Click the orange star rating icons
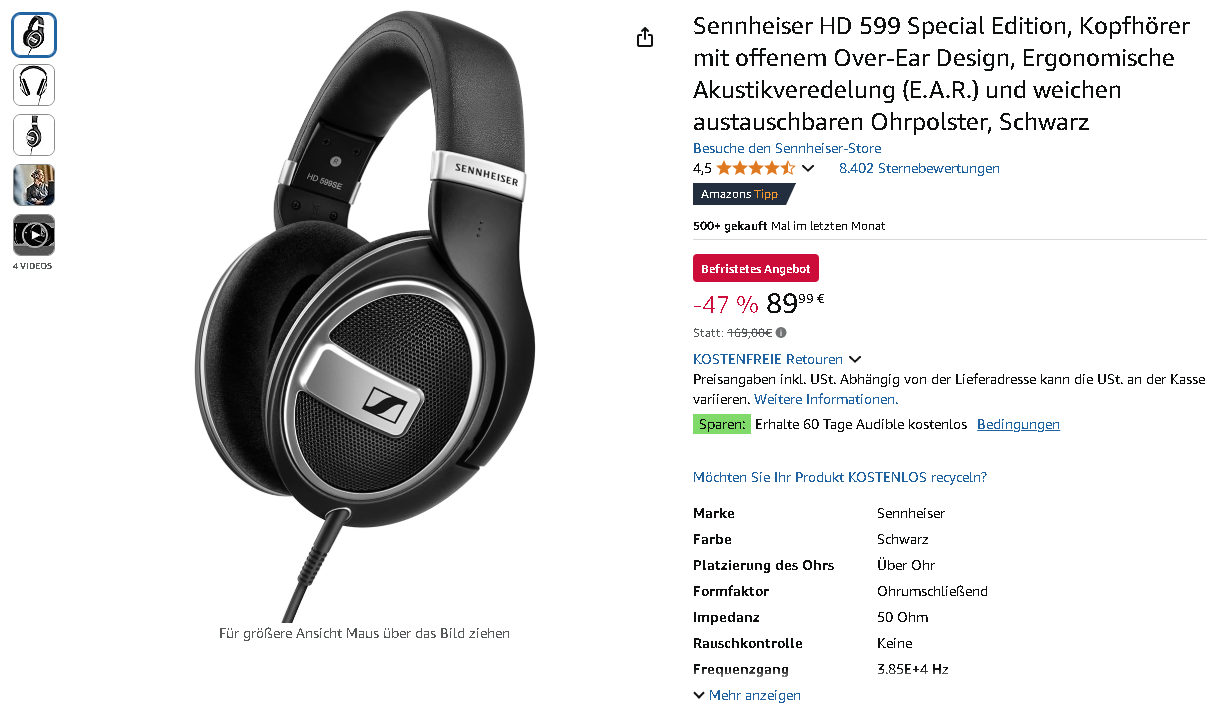This screenshot has height=707, width=1212. (x=755, y=168)
